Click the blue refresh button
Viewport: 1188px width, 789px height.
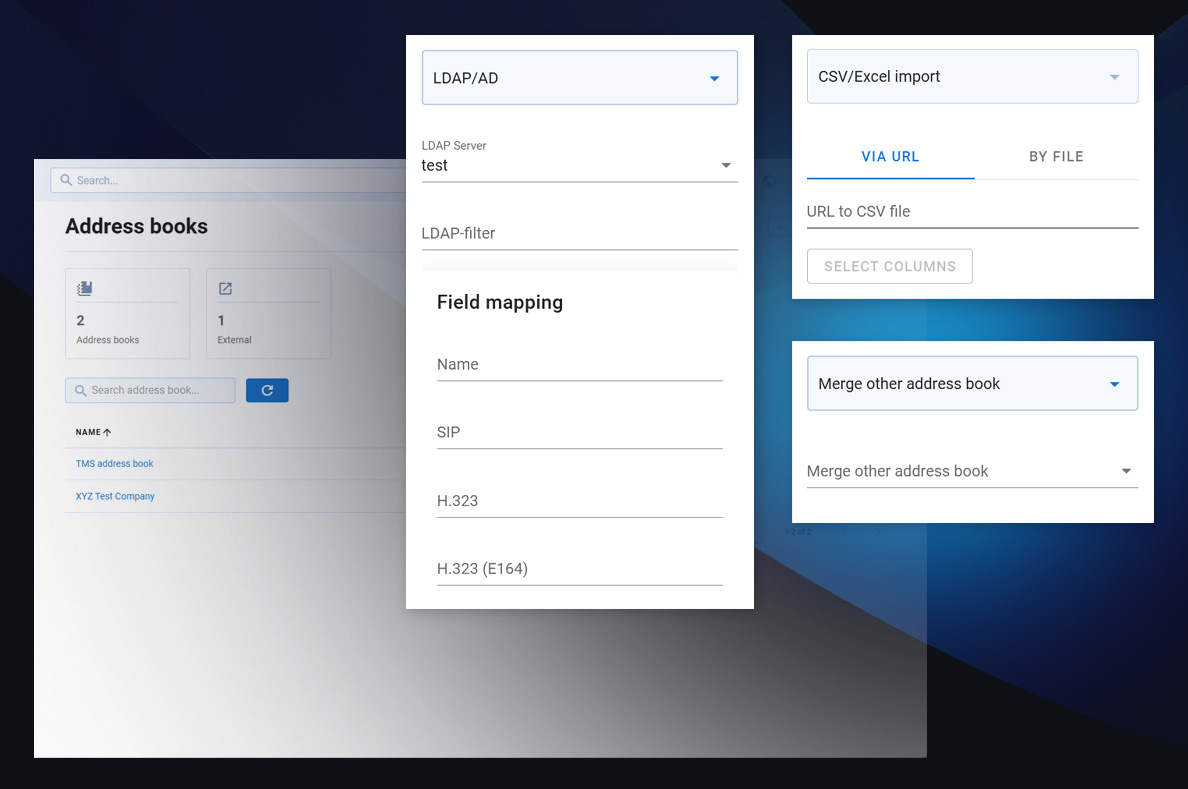coord(267,390)
